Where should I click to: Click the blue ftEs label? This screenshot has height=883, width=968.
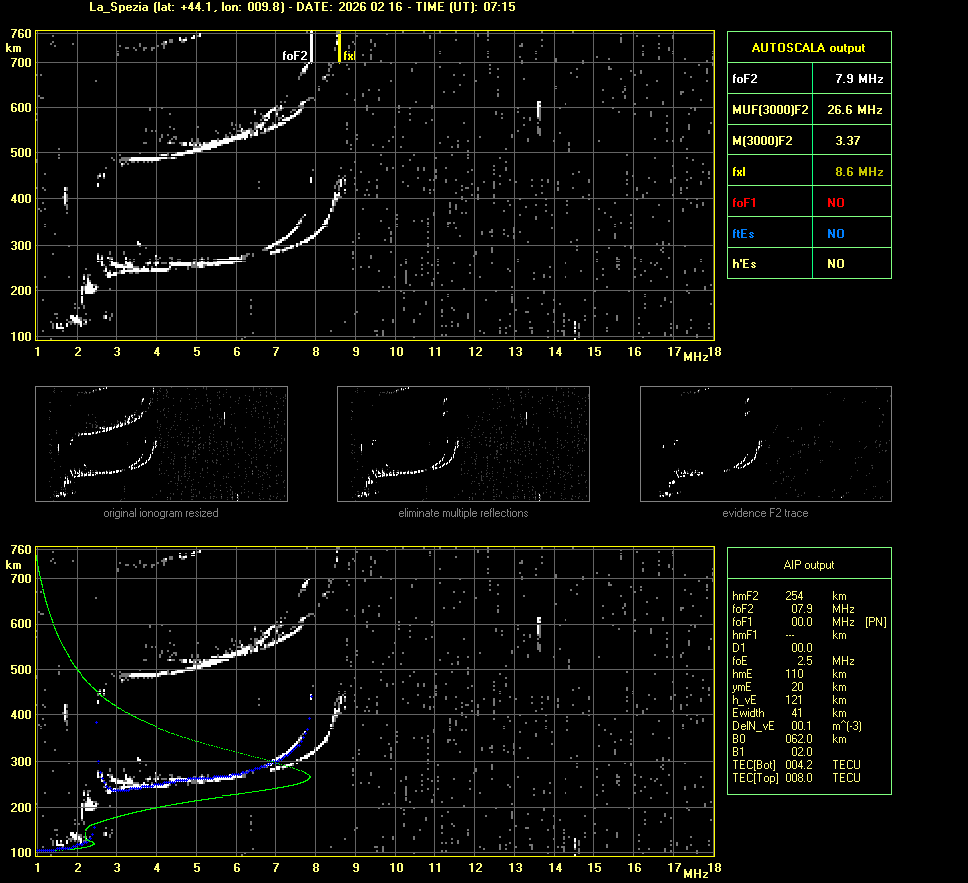point(743,233)
